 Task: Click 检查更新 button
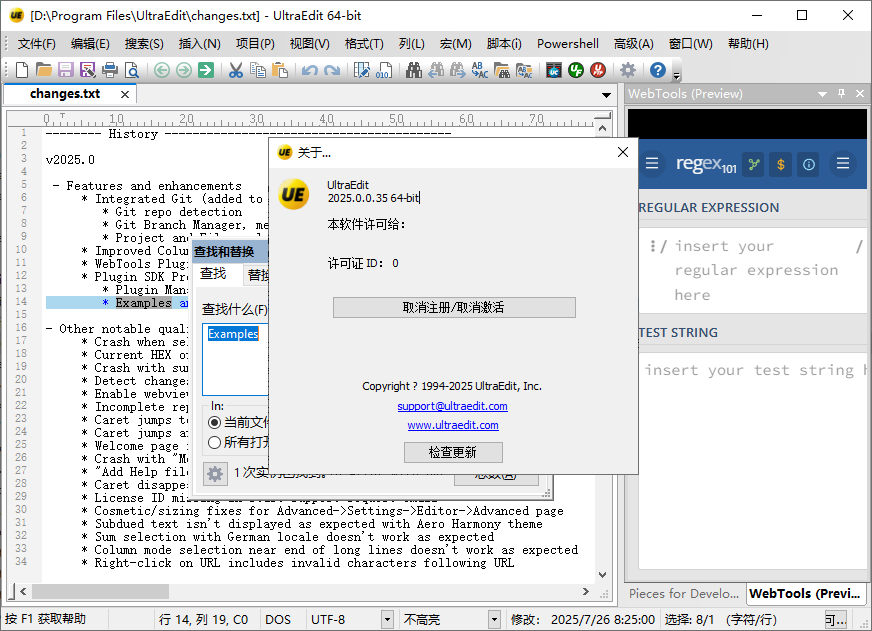point(453,453)
